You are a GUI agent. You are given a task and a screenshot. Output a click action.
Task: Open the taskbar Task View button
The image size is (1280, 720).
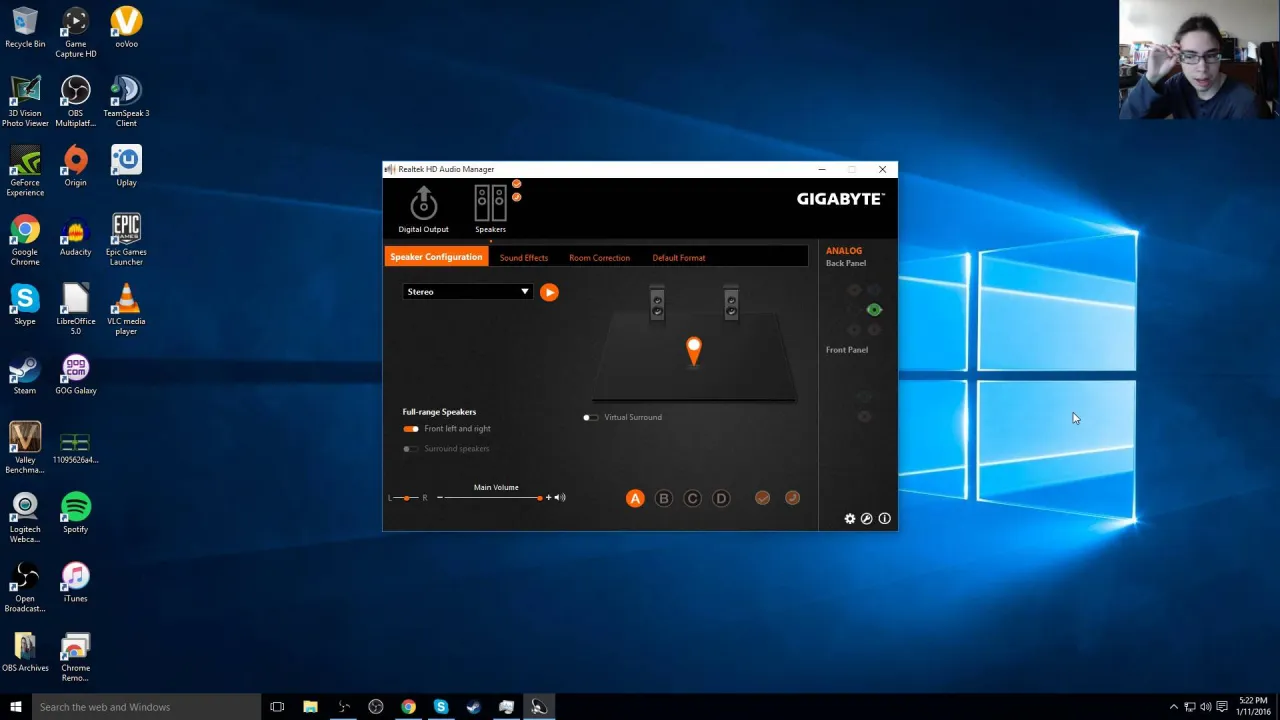point(277,707)
